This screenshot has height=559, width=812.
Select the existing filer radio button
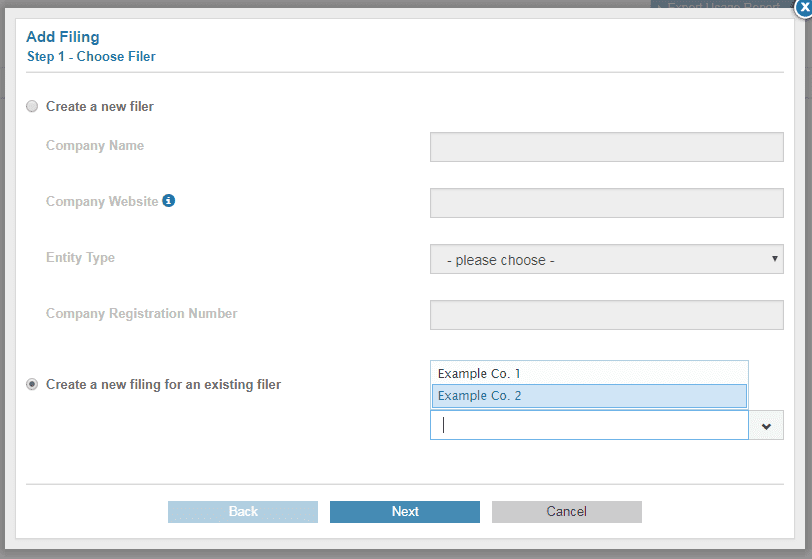pos(32,384)
